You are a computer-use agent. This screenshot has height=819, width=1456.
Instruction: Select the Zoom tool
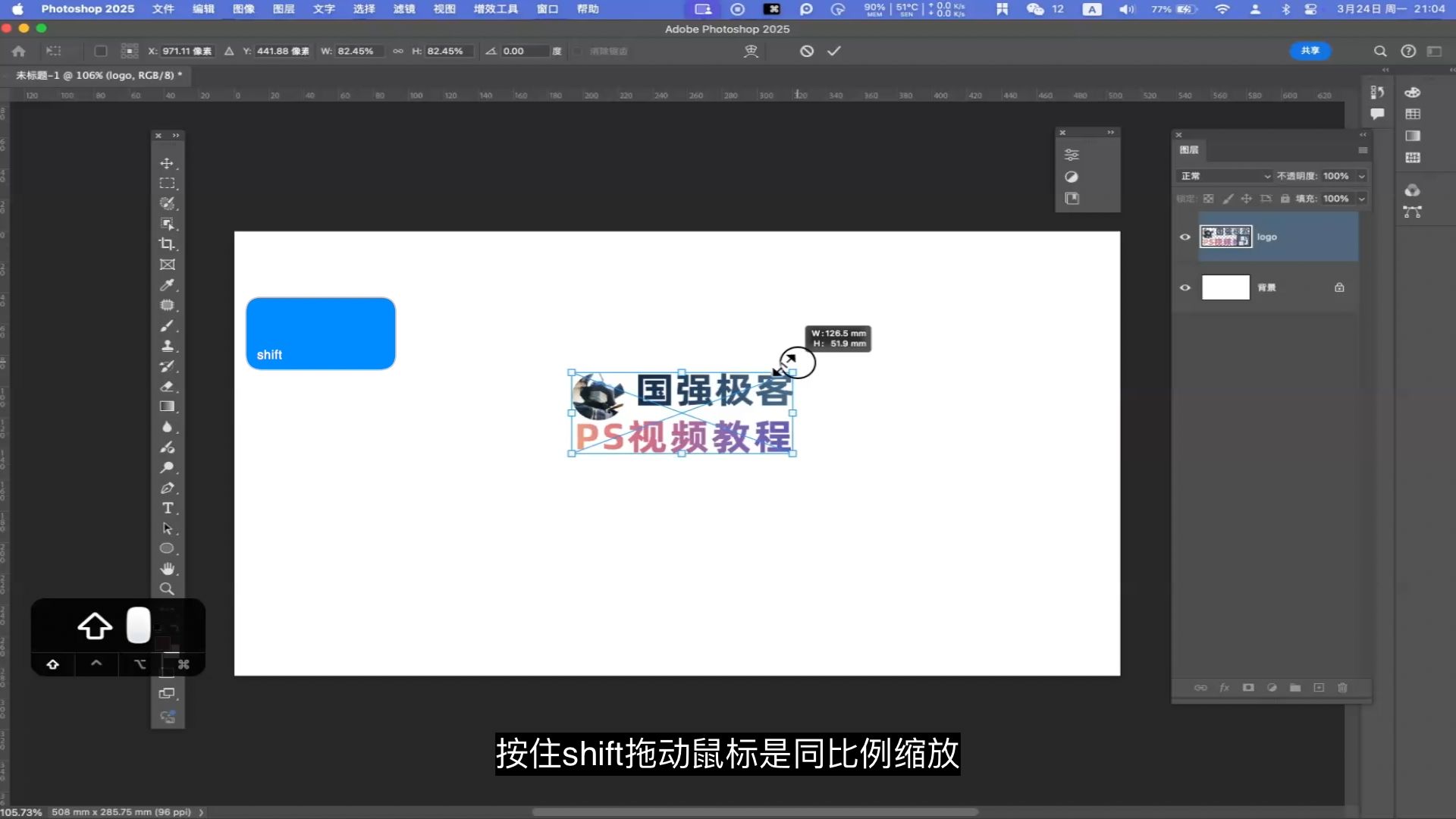pyautogui.click(x=167, y=589)
